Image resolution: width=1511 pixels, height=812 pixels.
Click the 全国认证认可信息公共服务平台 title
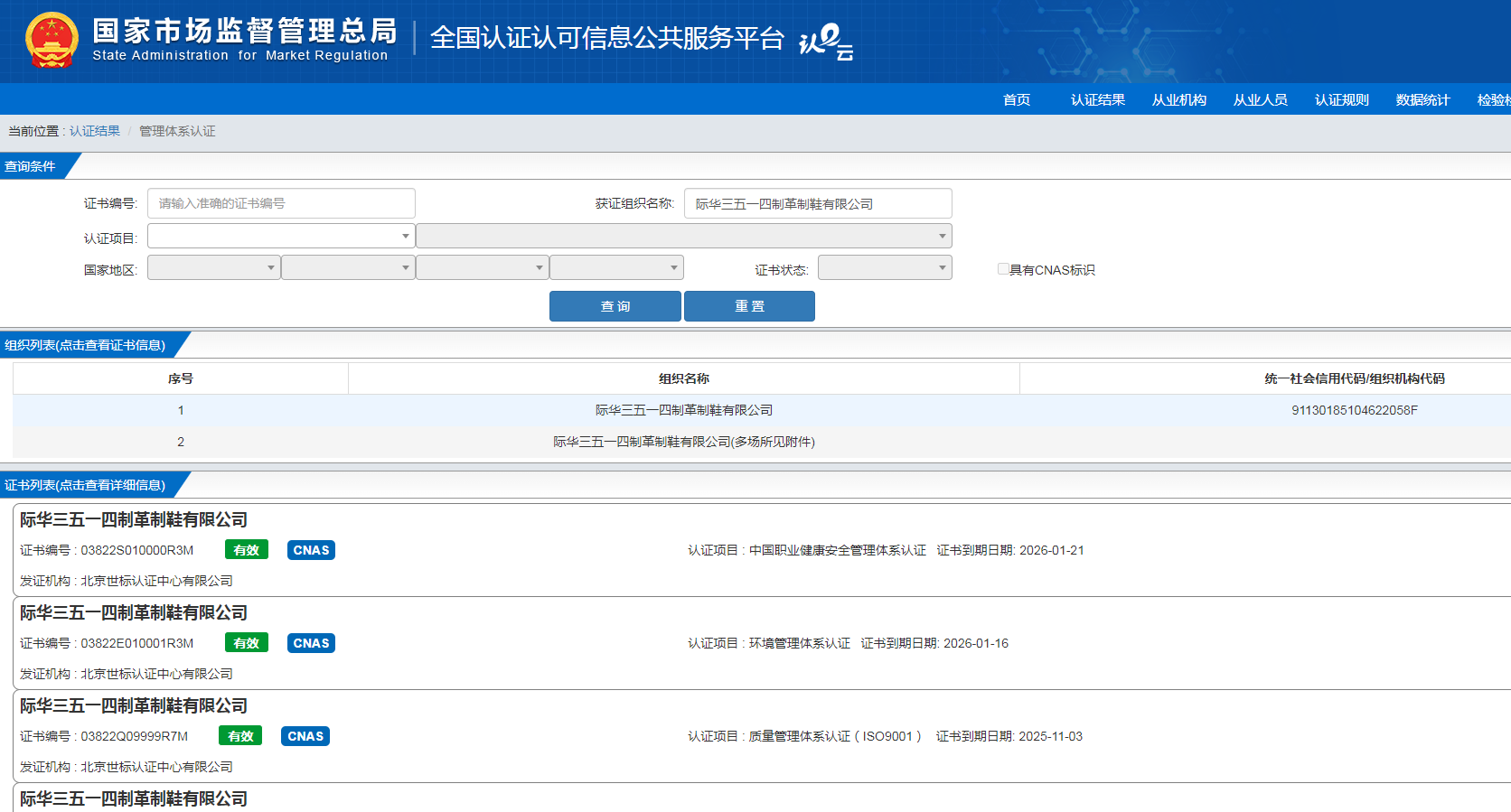(607, 38)
